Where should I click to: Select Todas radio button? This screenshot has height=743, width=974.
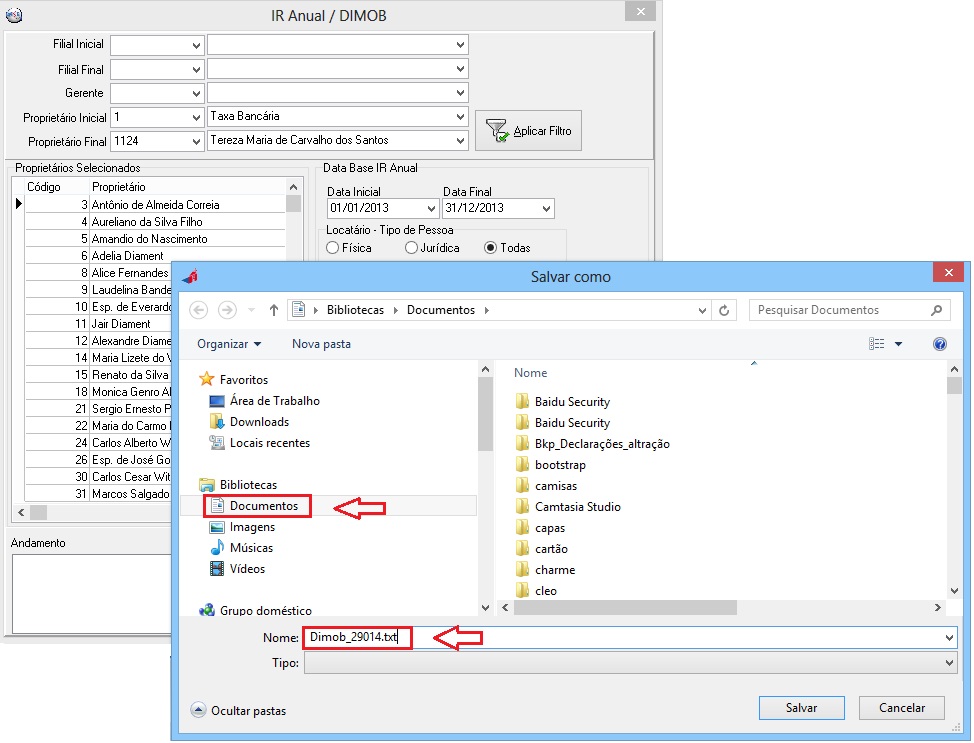tap(491, 248)
